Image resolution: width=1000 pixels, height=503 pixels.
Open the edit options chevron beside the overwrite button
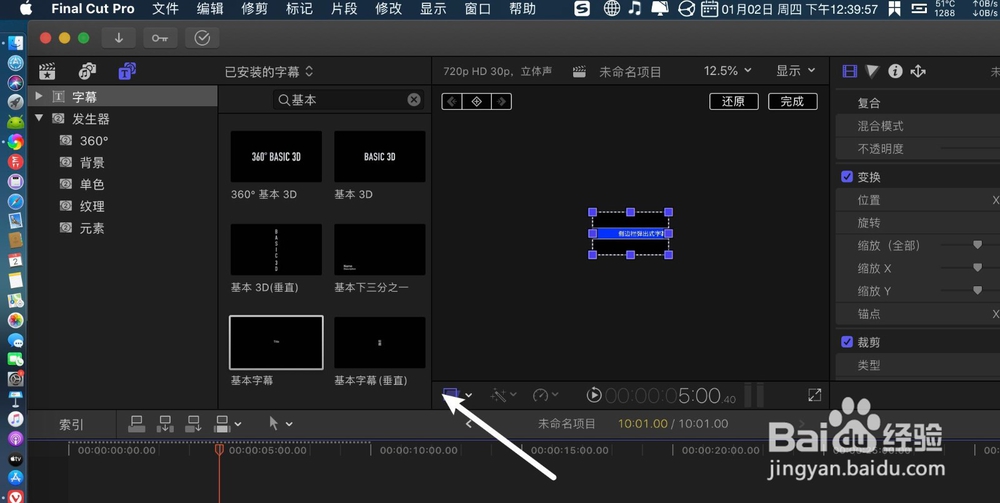pos(238,424)
